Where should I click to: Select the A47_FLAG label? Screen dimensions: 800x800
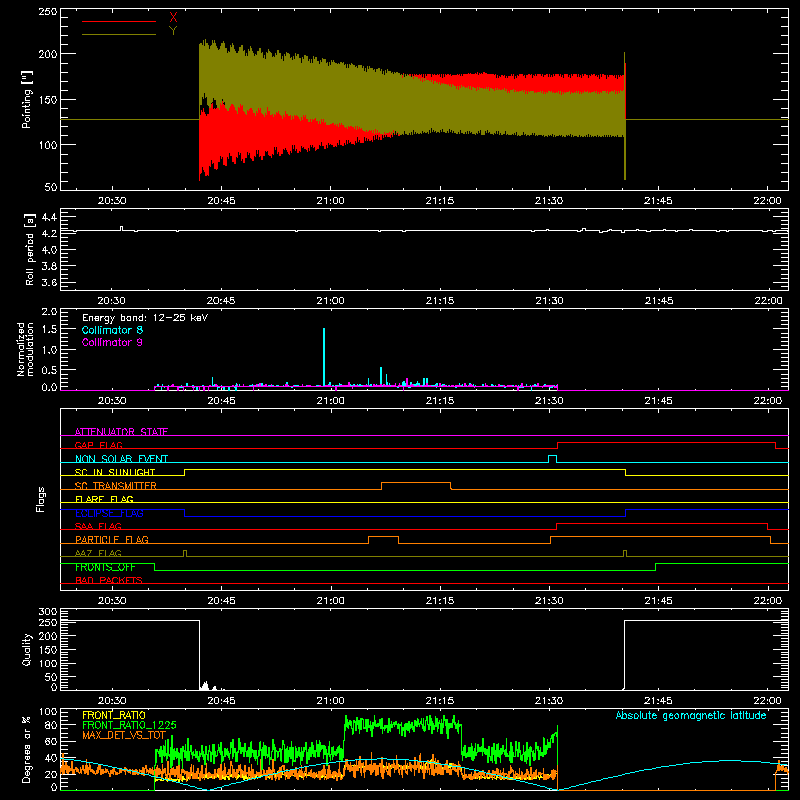point(98,553)
